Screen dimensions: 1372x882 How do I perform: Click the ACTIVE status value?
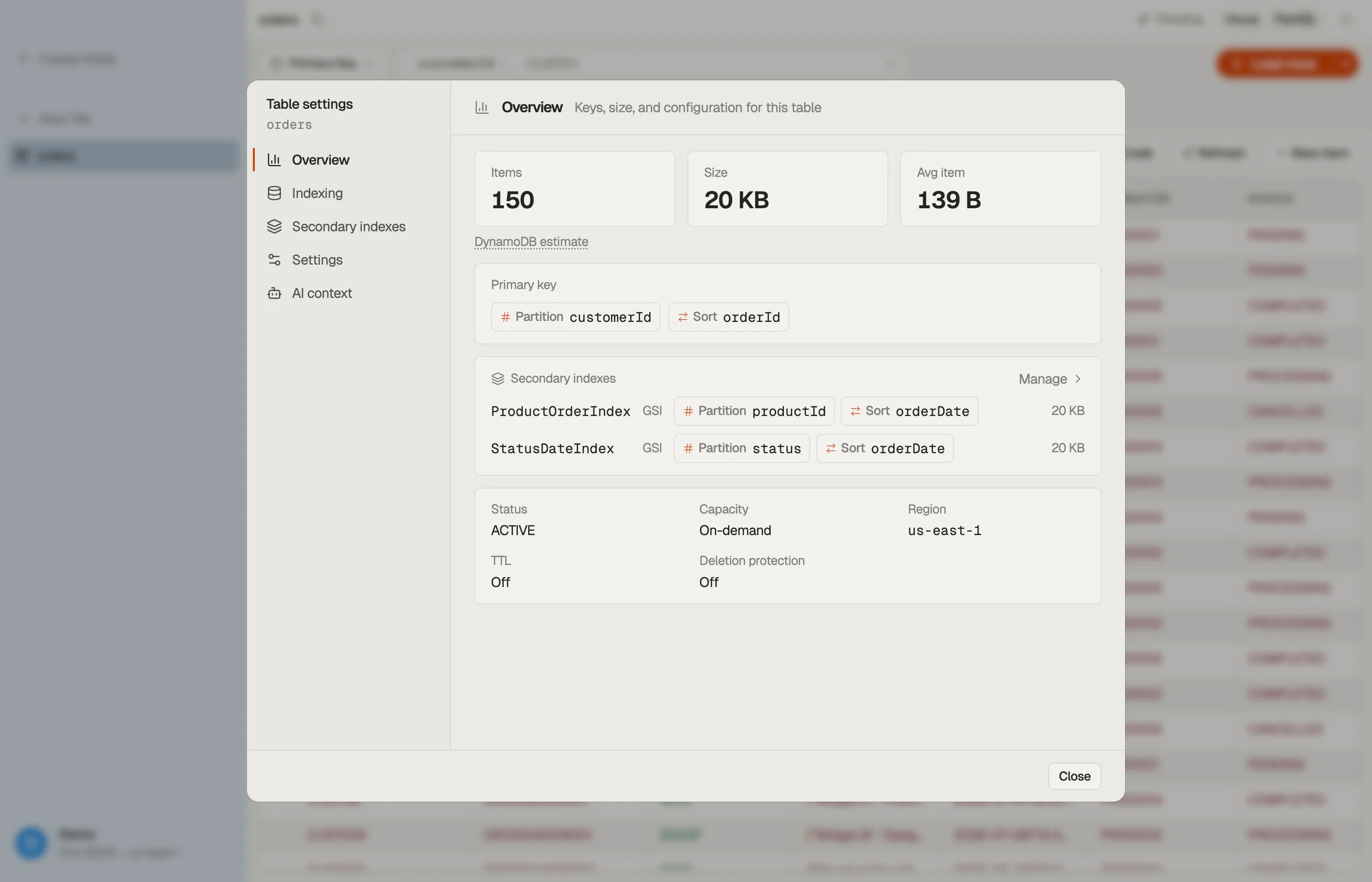[513, 530]
